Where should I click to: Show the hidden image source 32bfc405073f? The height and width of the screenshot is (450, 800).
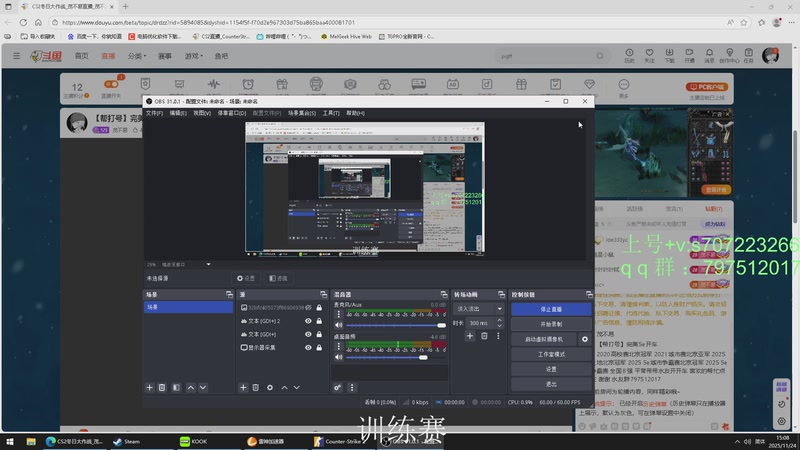coord(308,308)
